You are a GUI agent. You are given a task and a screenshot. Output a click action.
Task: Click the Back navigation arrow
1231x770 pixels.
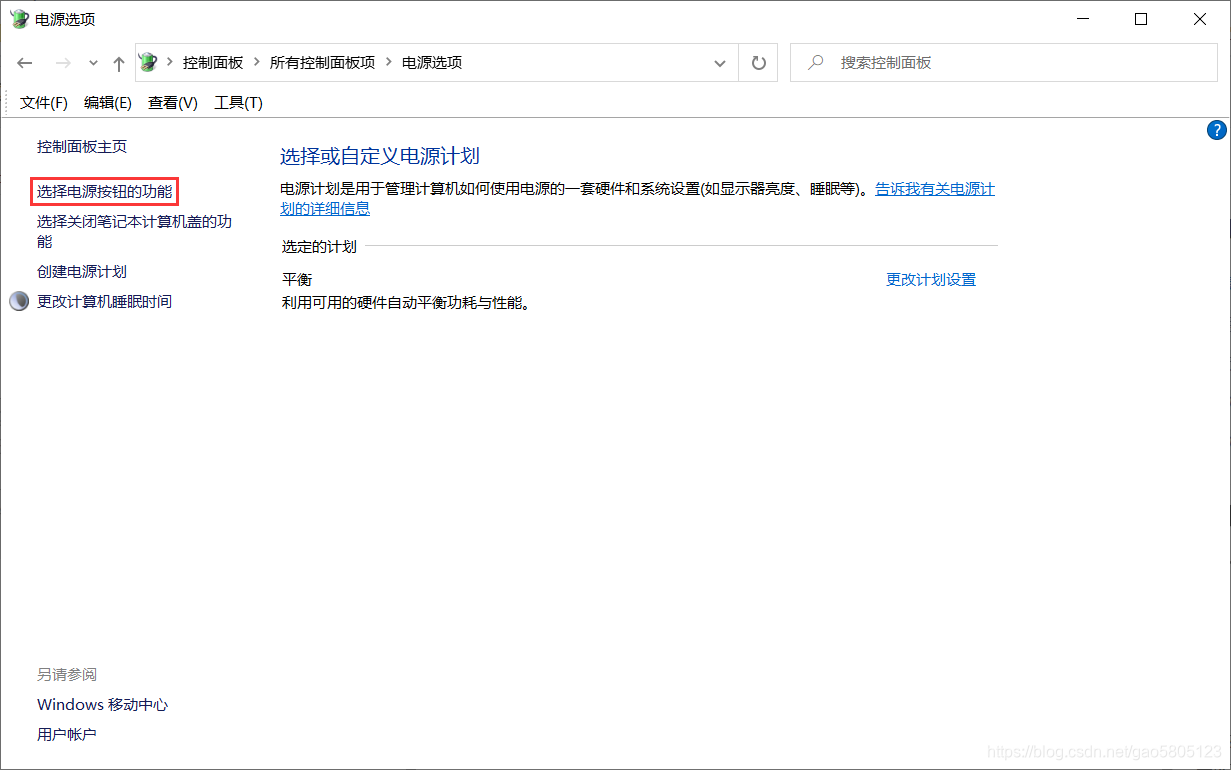click(24, 62)
